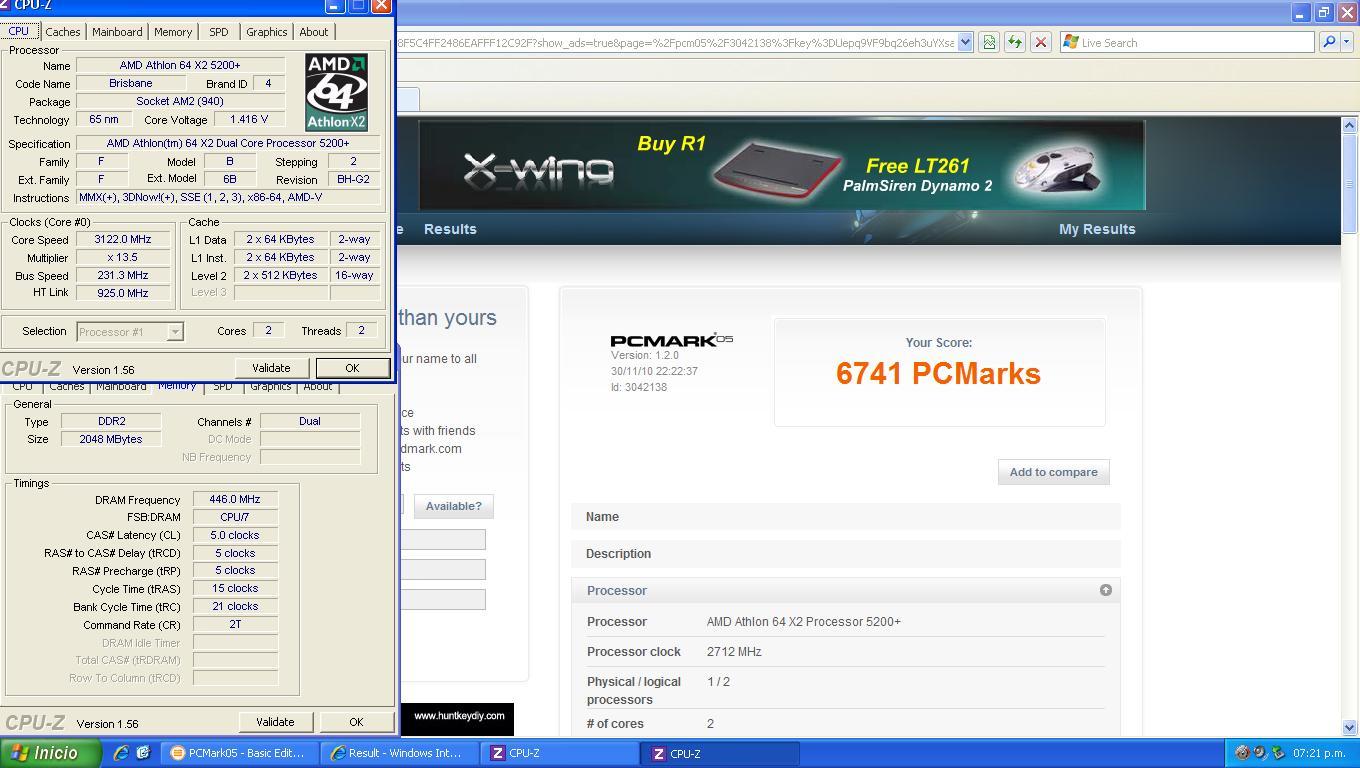
Task: Switch to Result - Windows Internet Explorer taskbar button
Action: (399, 753)
